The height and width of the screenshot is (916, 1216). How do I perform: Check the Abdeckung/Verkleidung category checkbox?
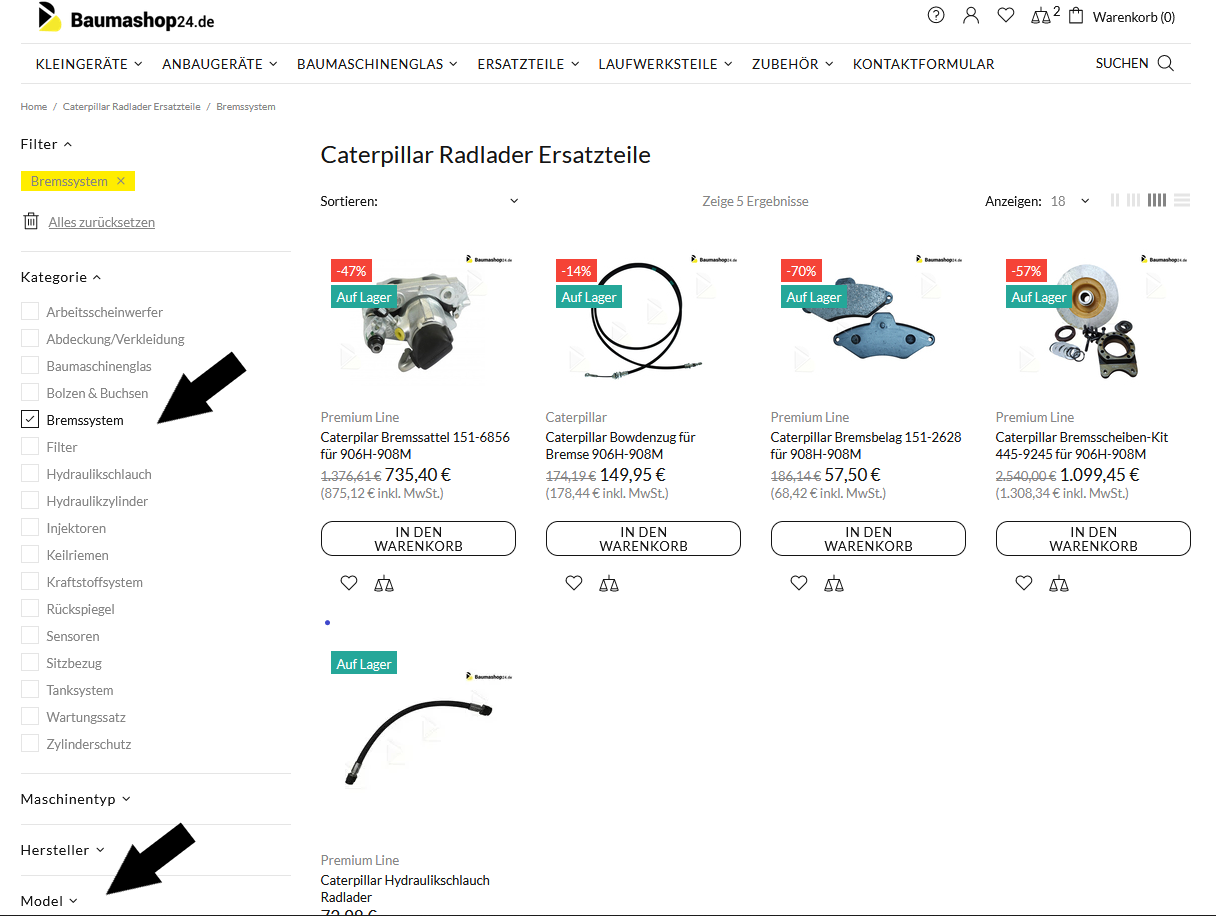click(30, 338)
